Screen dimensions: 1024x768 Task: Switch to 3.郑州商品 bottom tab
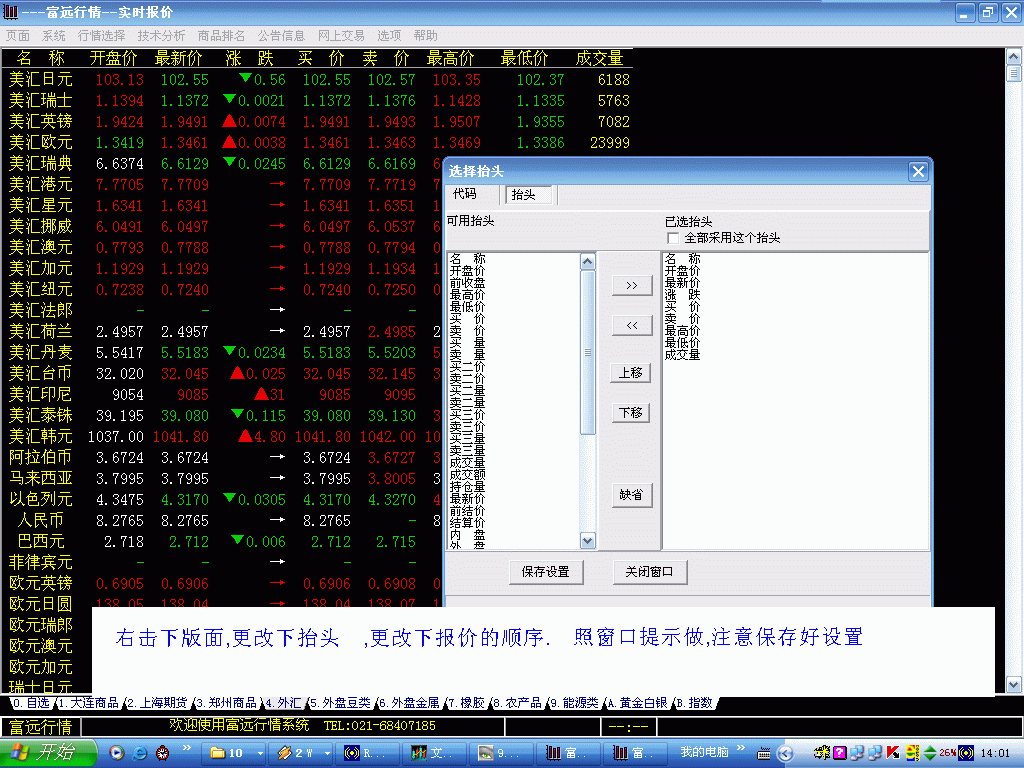coord(226,703)
